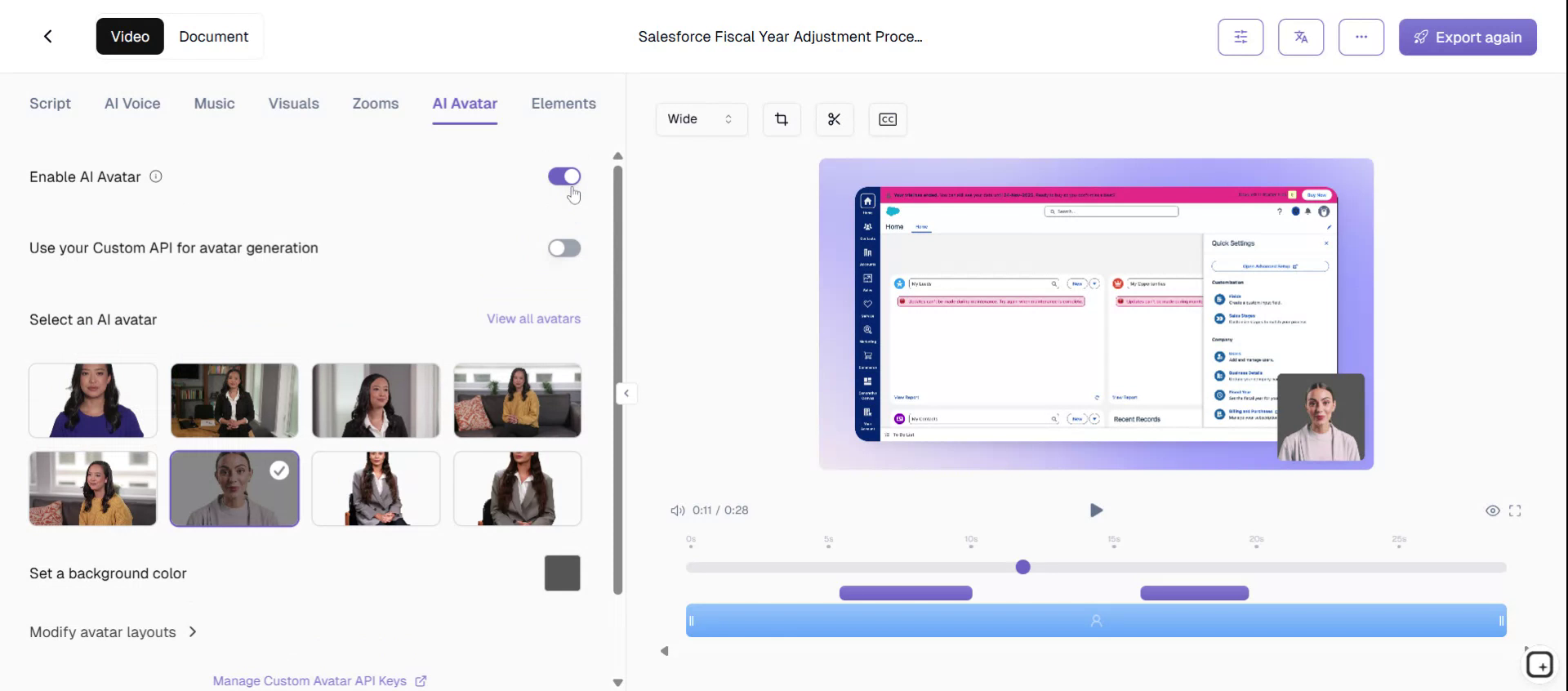
Task: Play the video preview
Action: pyautogui.click(x=1096, y=510)
